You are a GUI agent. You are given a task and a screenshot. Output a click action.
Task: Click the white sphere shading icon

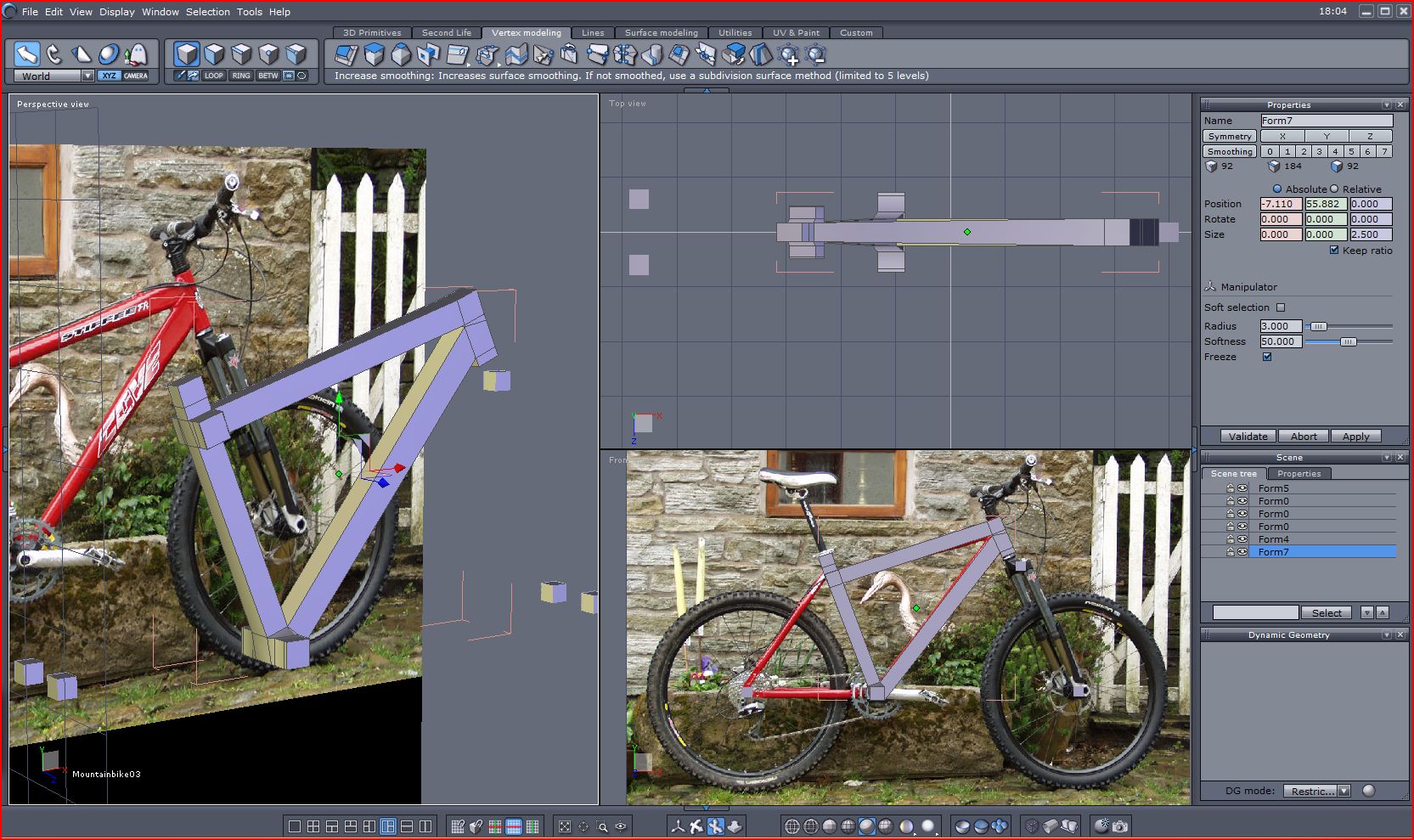tap(928, 826)
